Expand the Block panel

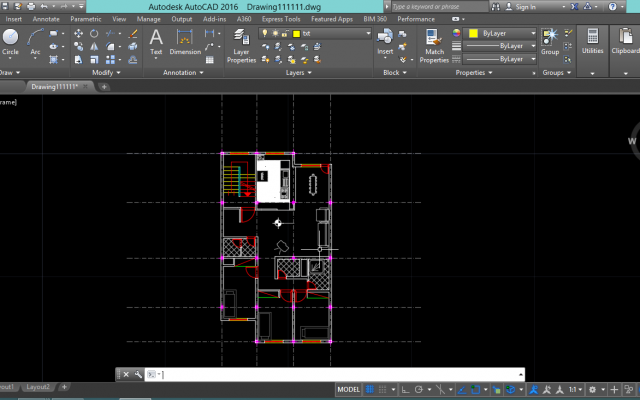click(x=395, y=73)
